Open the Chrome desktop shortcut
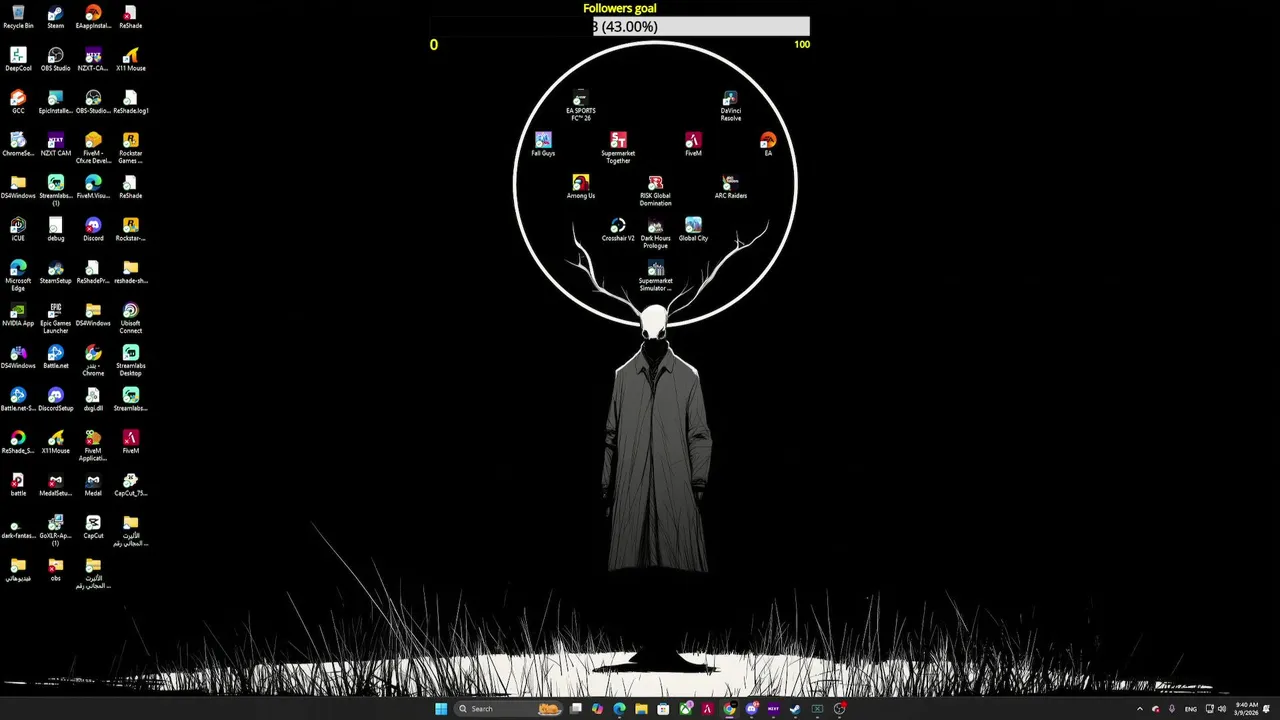Viewport: 1280px width, 720px height. (93, 360)
